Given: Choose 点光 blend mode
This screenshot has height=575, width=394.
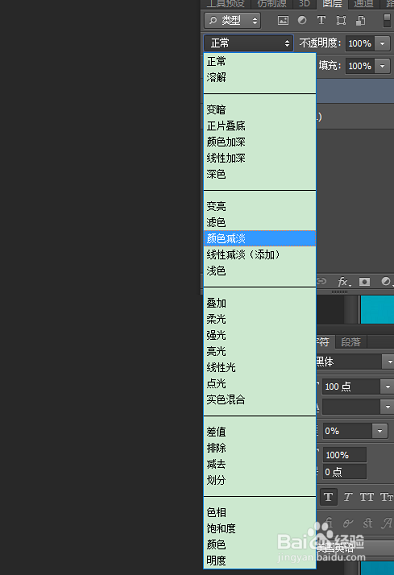Looking at the screenshot, I should click(x=260, y=384).
